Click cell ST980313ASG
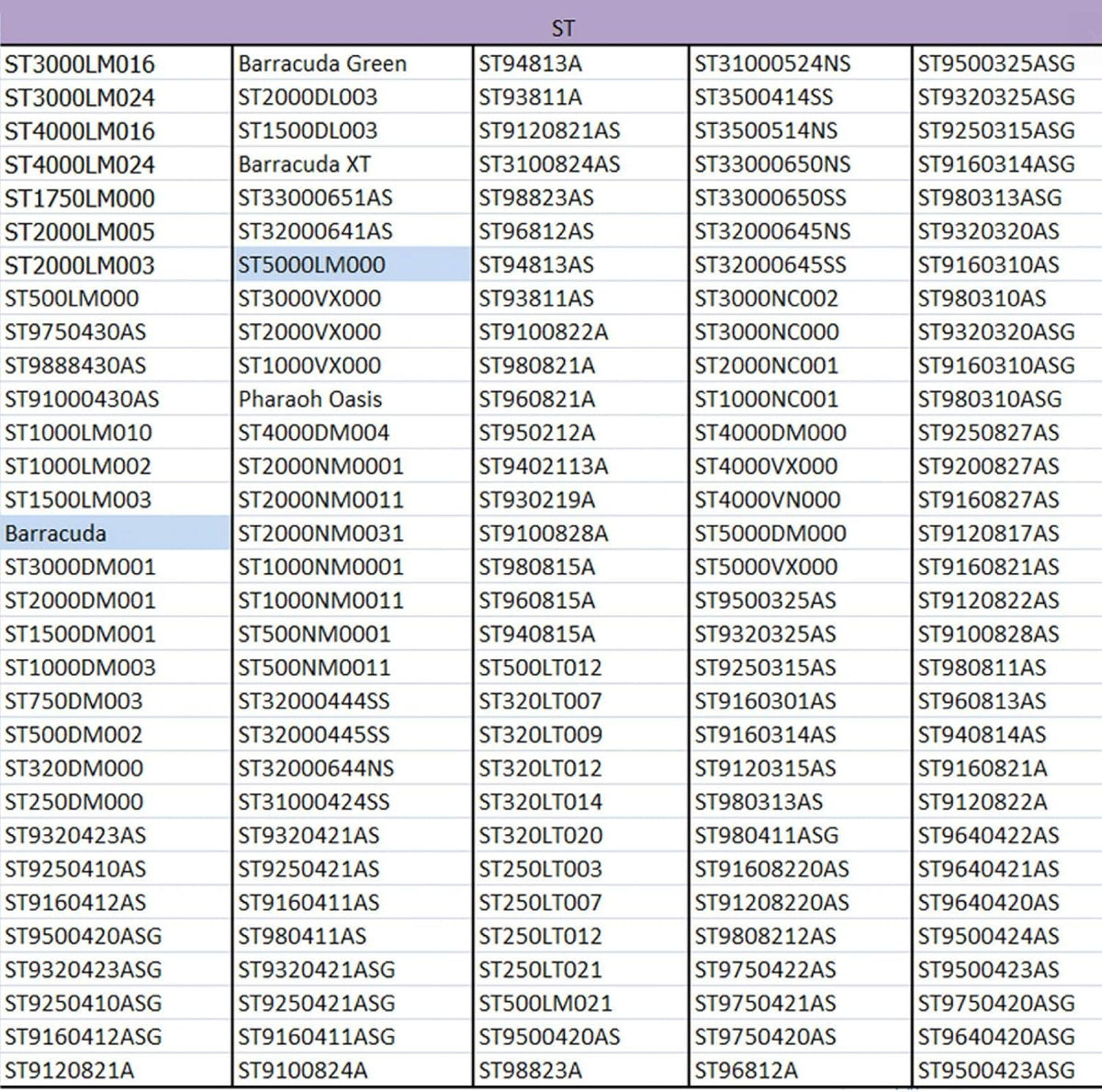 1007,197
